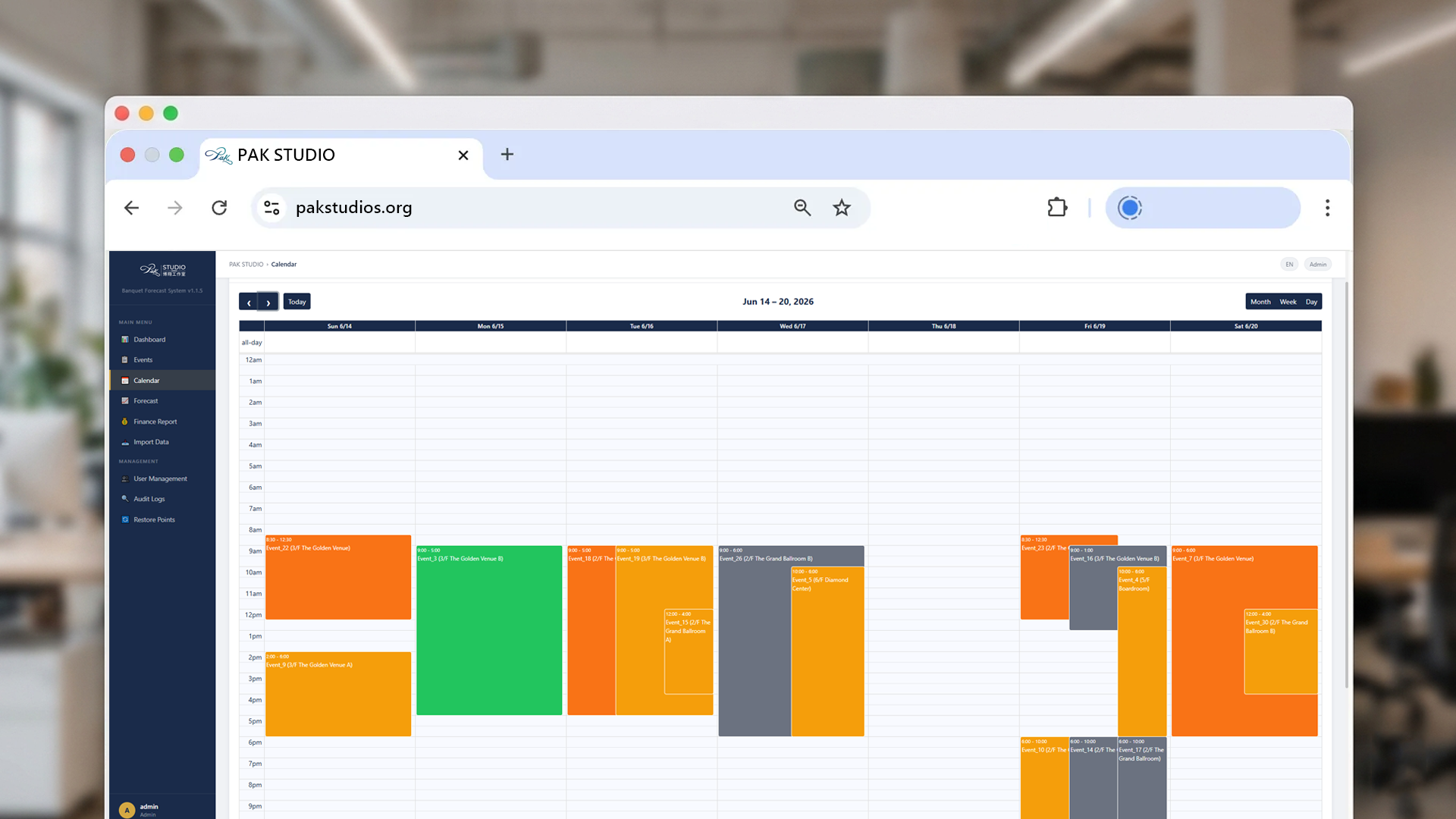Click the browser back arrow
This screenshot has width=1456, height=819.
(131, 208)
